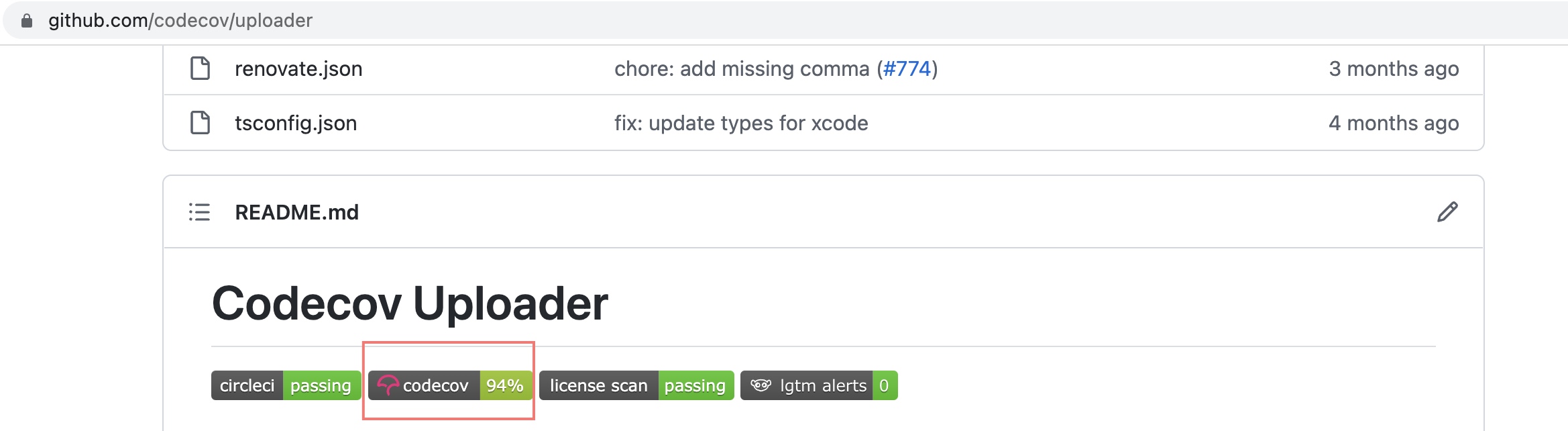Click the renovate.json file icon
This screenshot has height=431, width=1568.
coord(200,68)
